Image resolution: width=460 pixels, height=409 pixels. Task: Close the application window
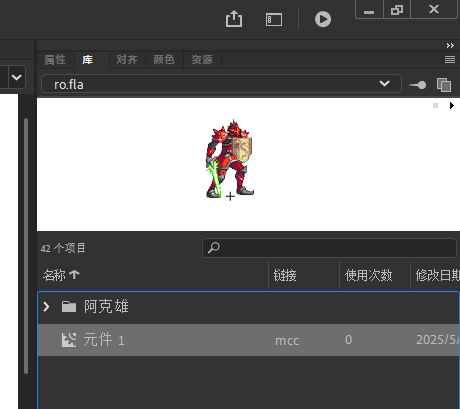[434, 9]
